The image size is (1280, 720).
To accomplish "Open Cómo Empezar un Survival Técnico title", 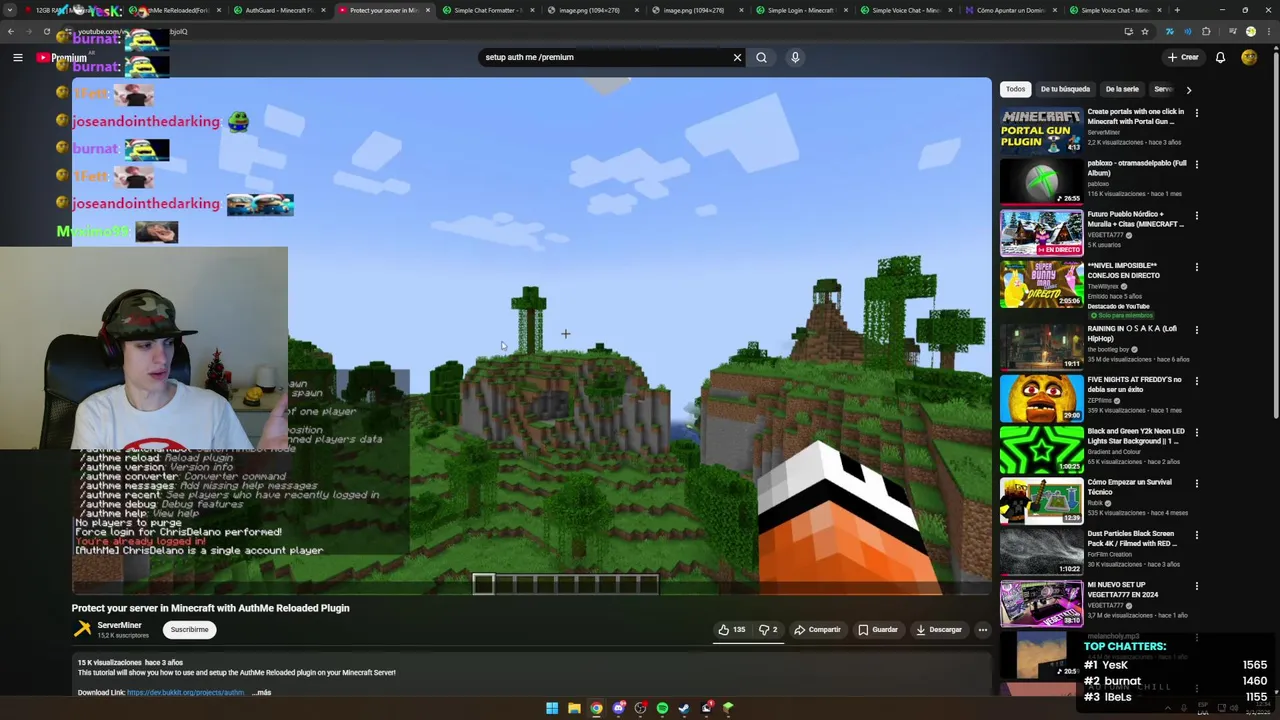I will click(1129, 487).
